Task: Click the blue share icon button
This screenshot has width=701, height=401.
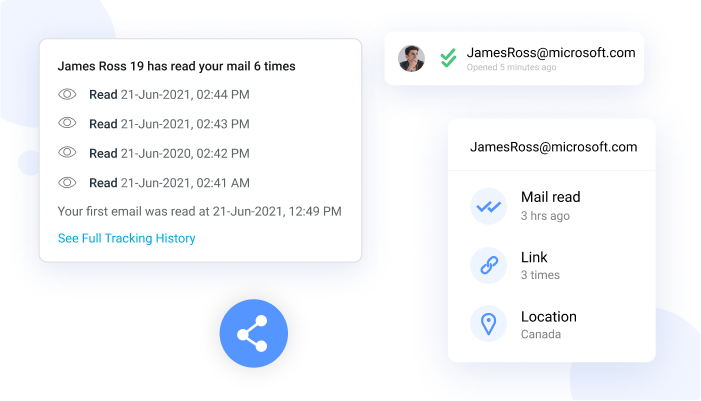Action: pos(253,333)
